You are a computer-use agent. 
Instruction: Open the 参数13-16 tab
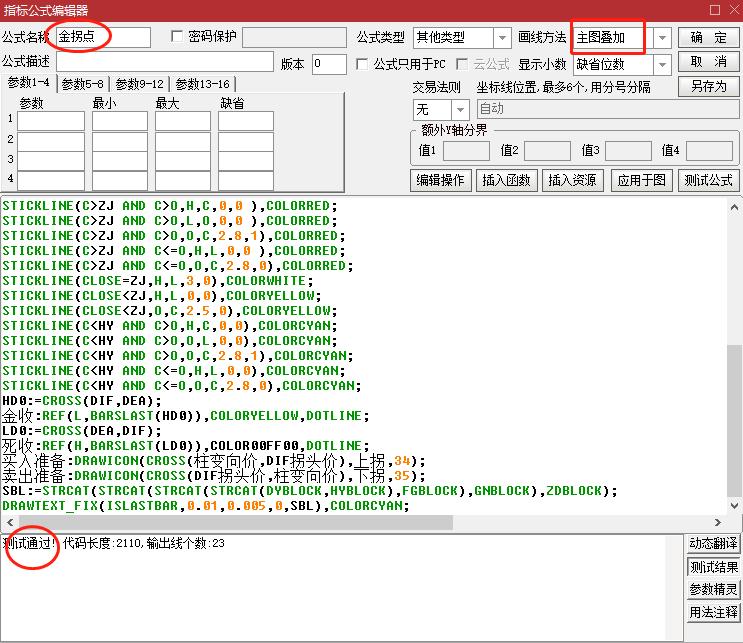click(202, 84)
